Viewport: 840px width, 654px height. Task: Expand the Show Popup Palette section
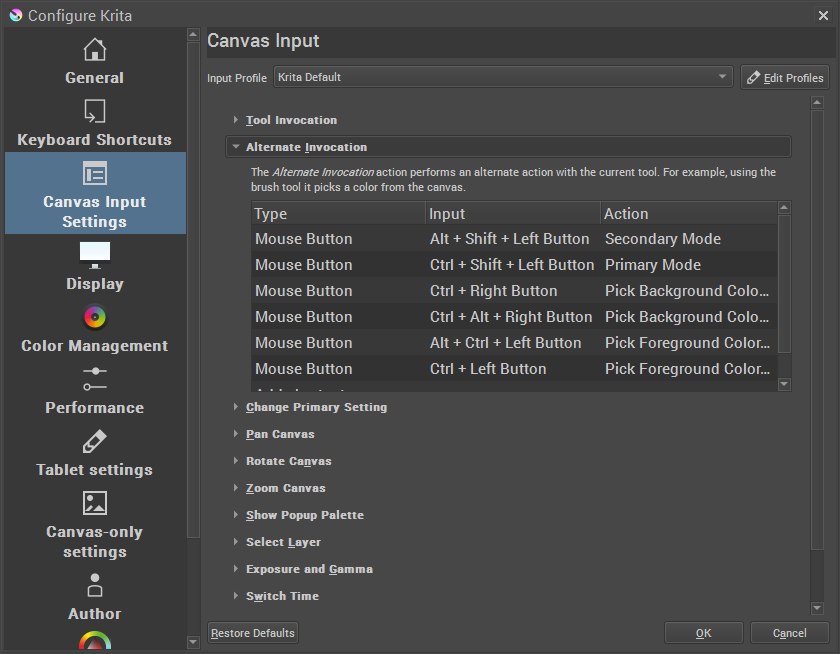[x=235, y=514]
